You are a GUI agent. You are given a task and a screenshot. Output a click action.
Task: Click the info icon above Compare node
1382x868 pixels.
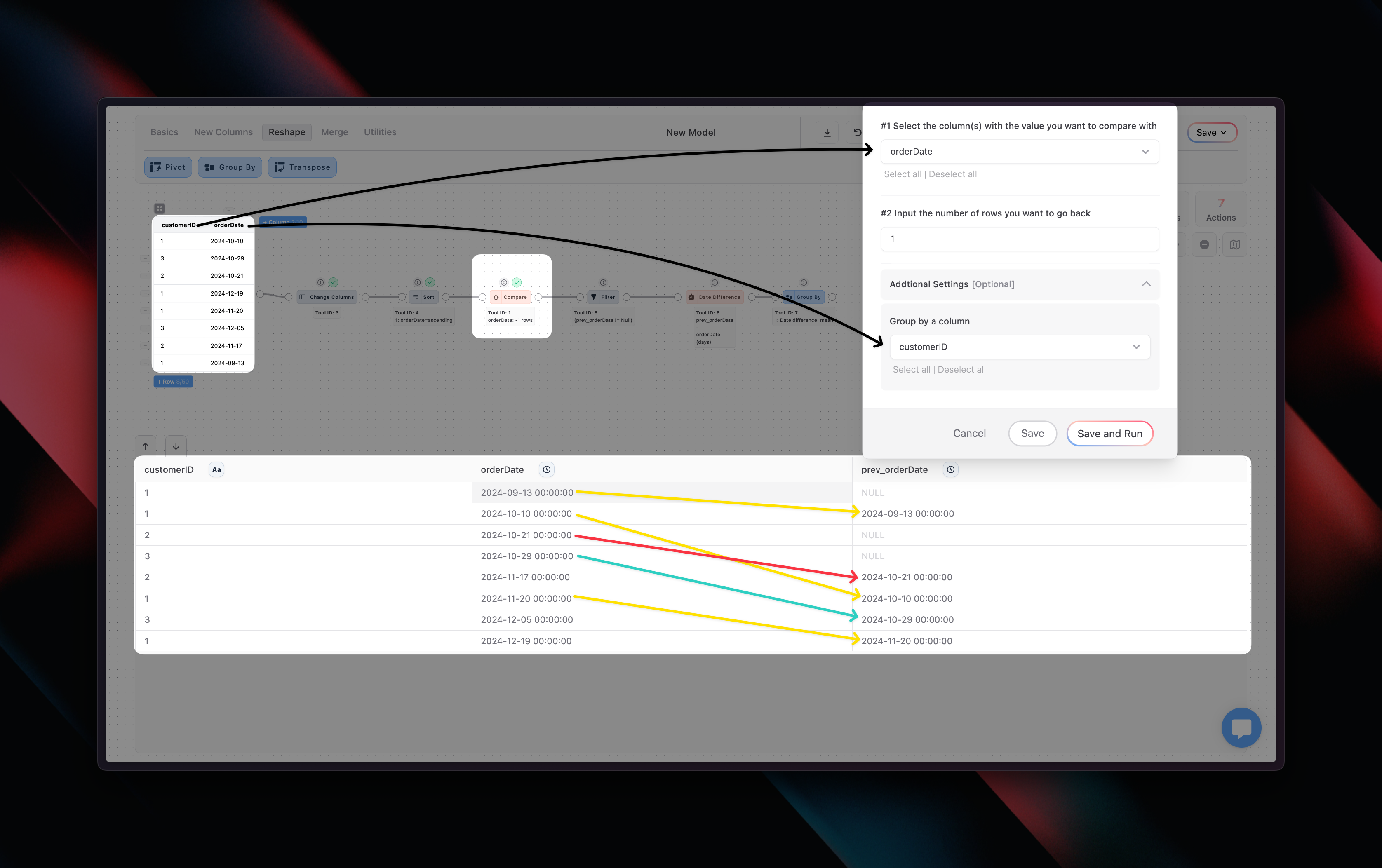[x=504, y=282]
